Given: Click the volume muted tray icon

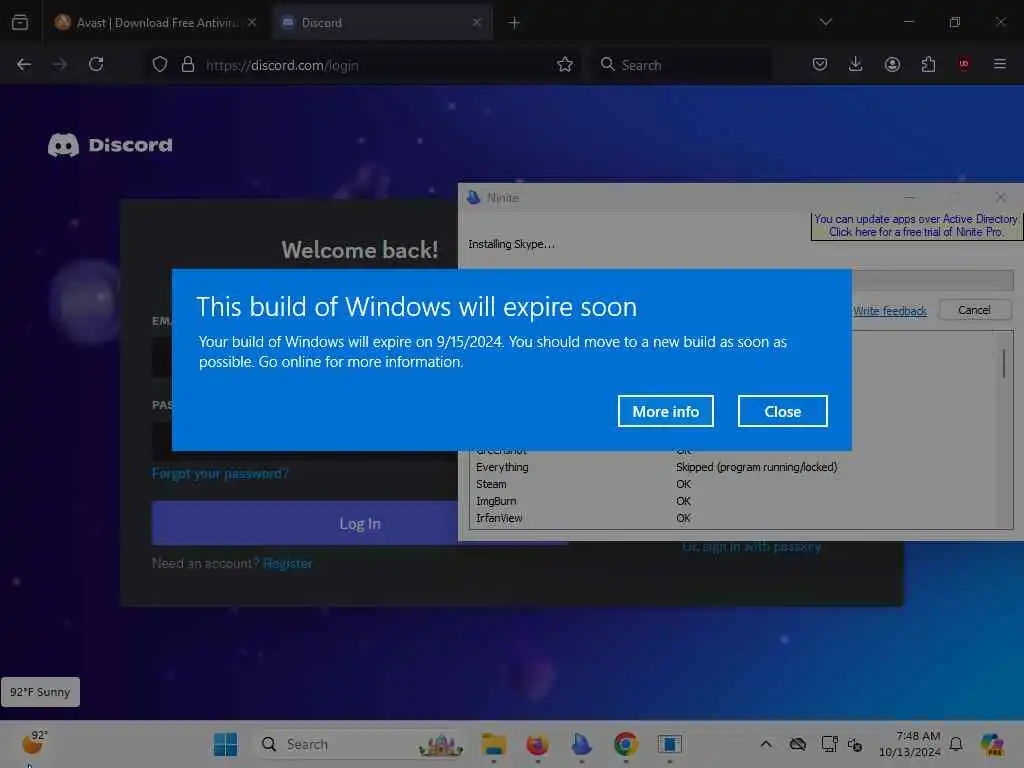Looking at the screenshot, I should point(854,744).
